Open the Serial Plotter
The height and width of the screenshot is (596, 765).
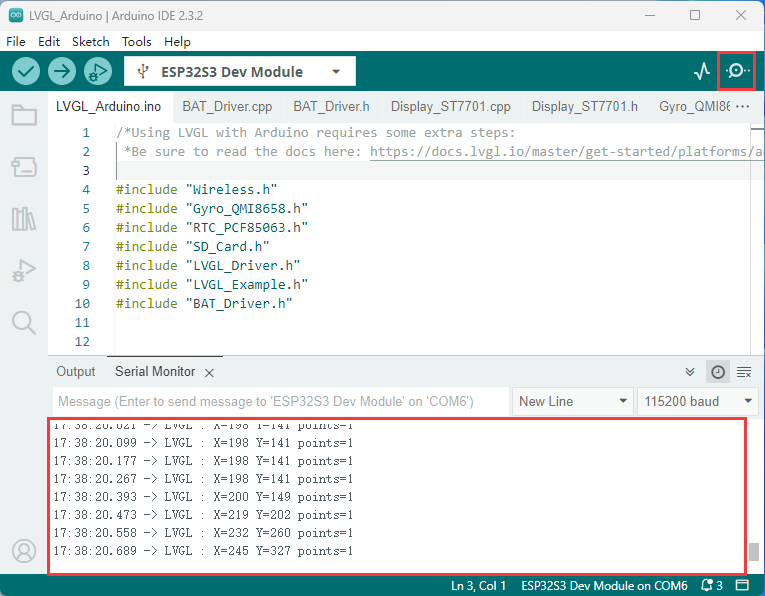coord(702,71)
